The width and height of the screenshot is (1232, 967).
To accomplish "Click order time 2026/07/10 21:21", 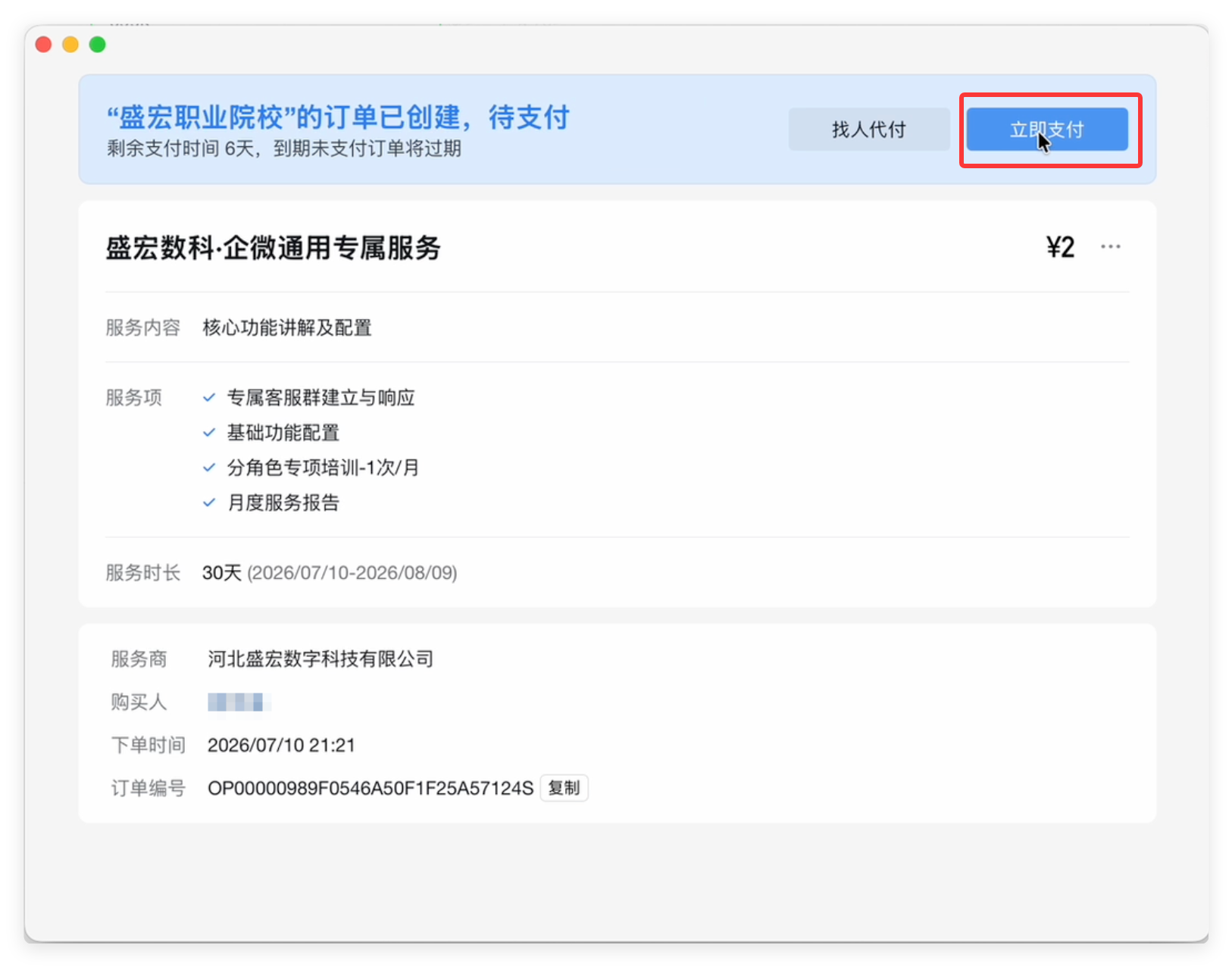I will click(281, 745).
